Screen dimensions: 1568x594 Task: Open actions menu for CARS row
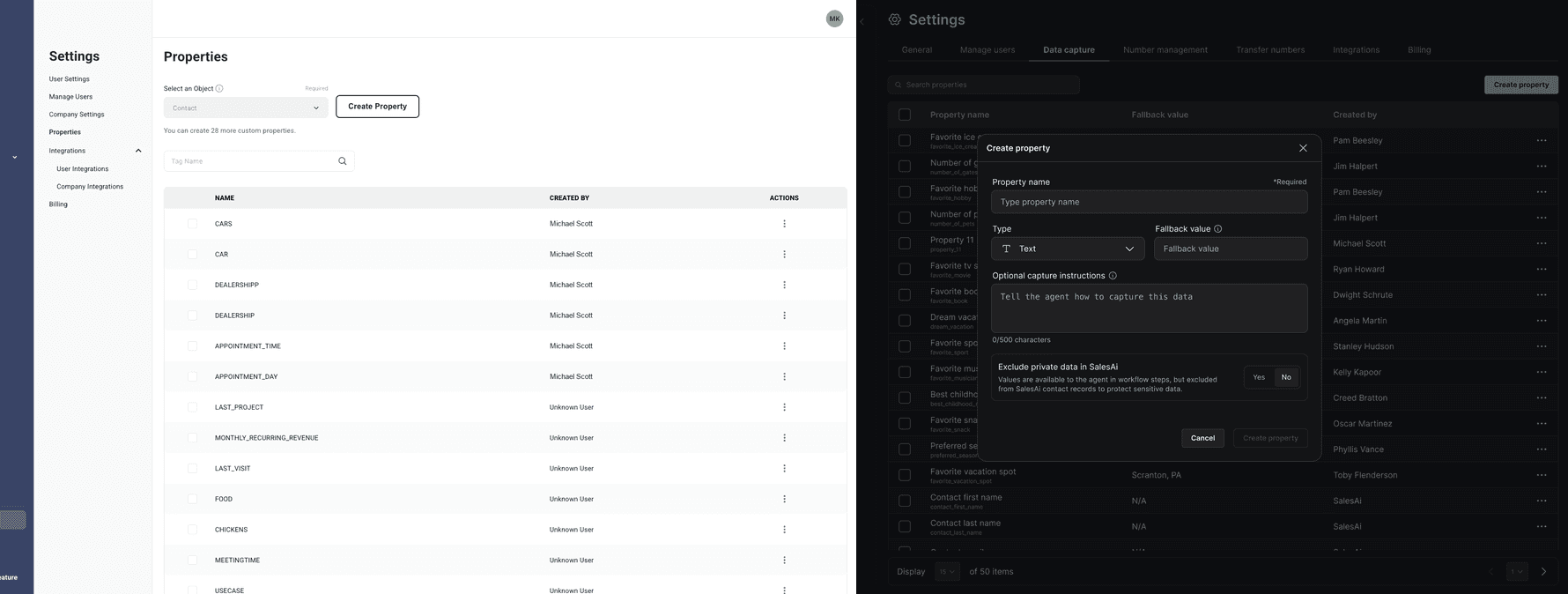[784, 224]
